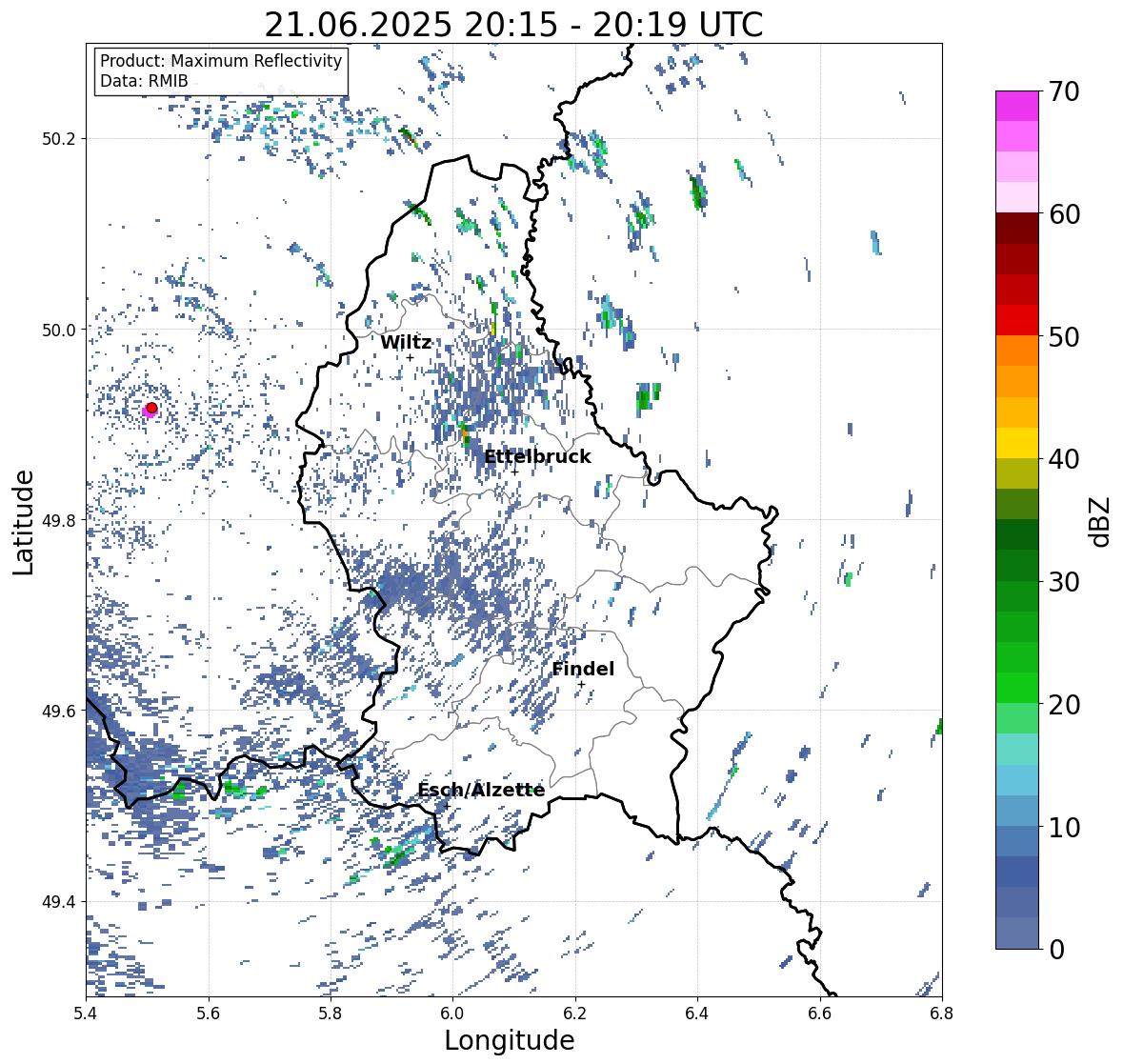Click the bright red colorbar segment above 50

1017,320
